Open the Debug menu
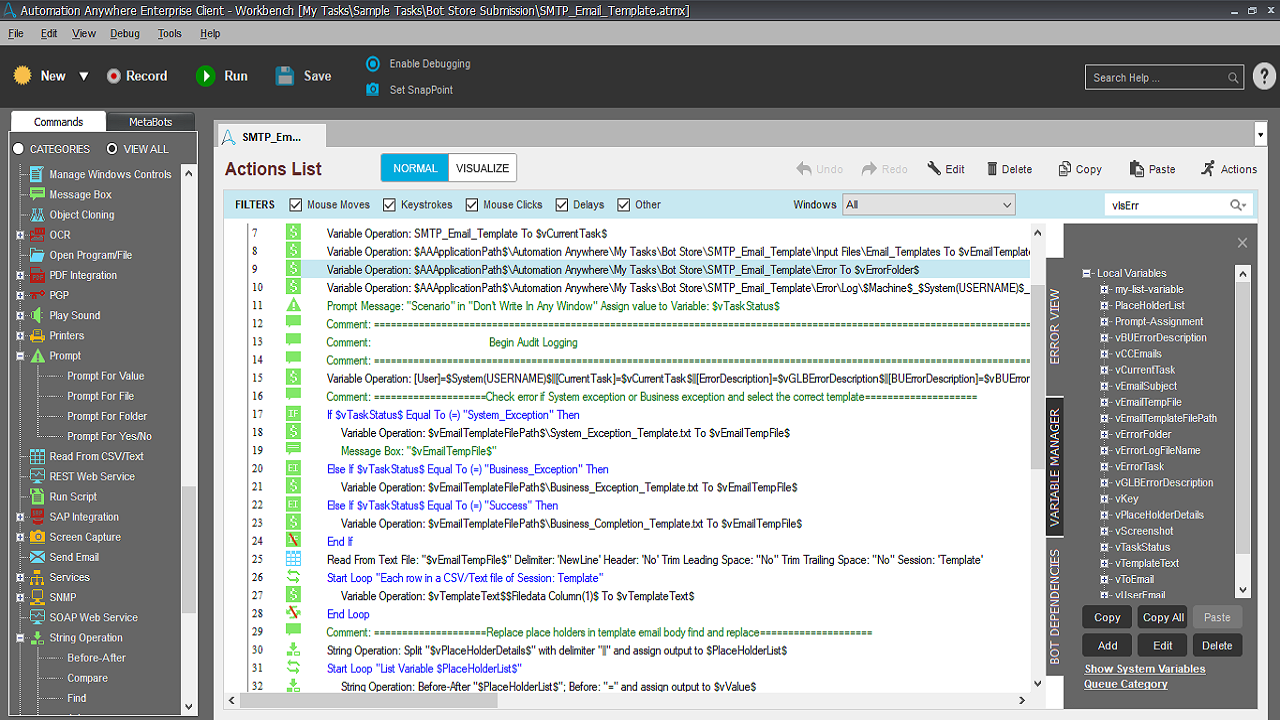Viewport: 1280px width, 720px height. [125, 33]
